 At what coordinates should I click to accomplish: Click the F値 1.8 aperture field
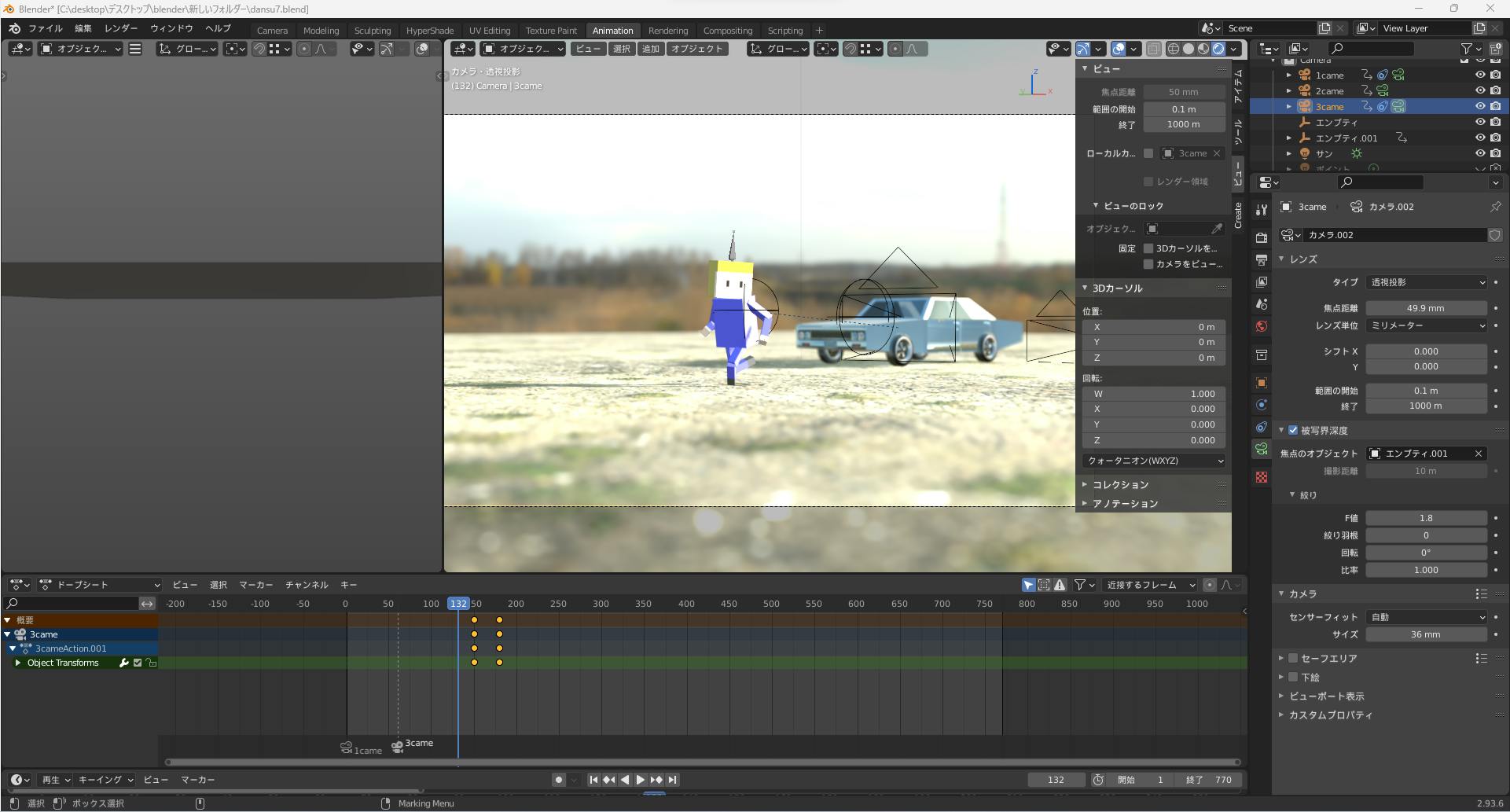point(1425,518)
